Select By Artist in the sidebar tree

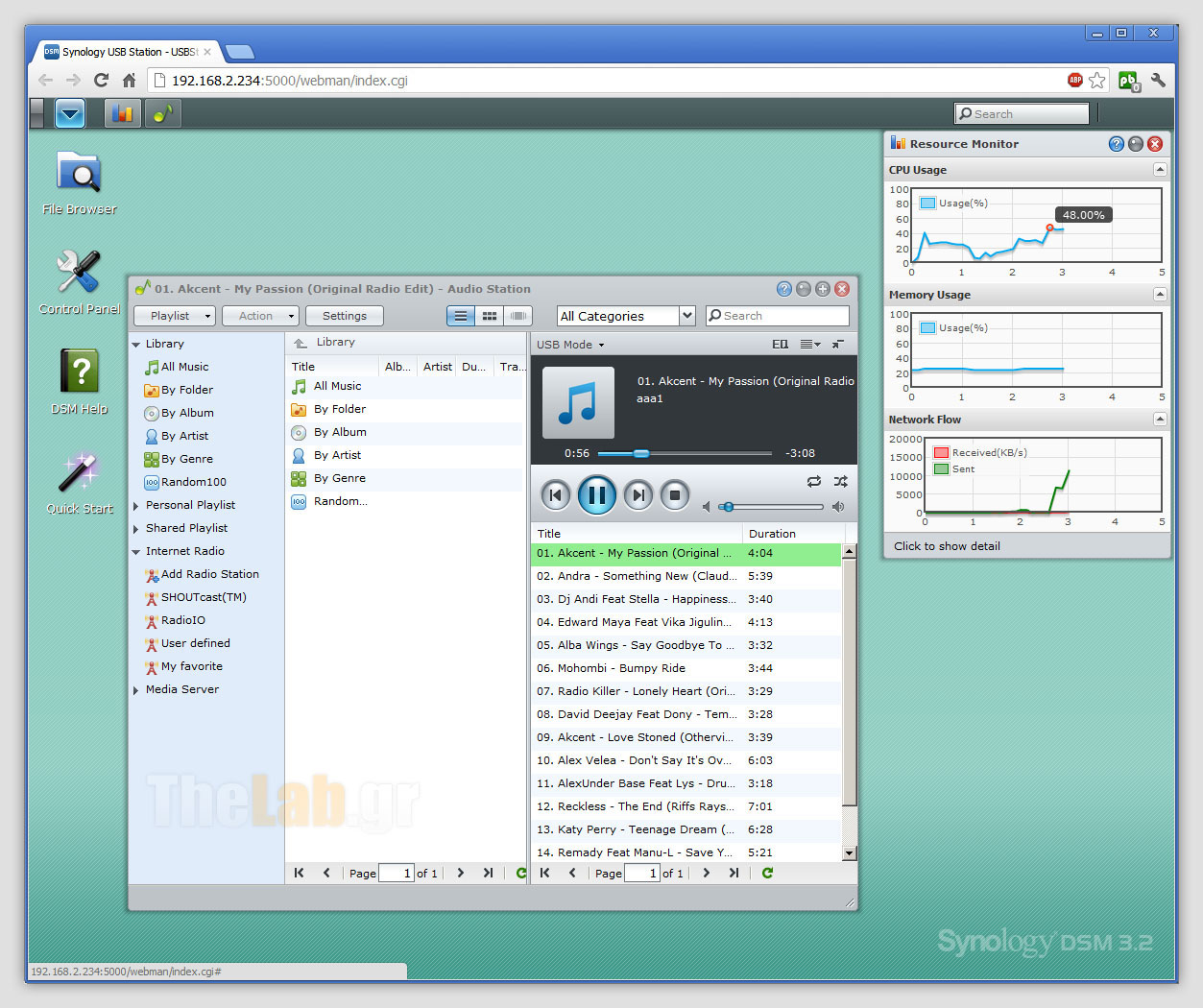click(176, 436)
